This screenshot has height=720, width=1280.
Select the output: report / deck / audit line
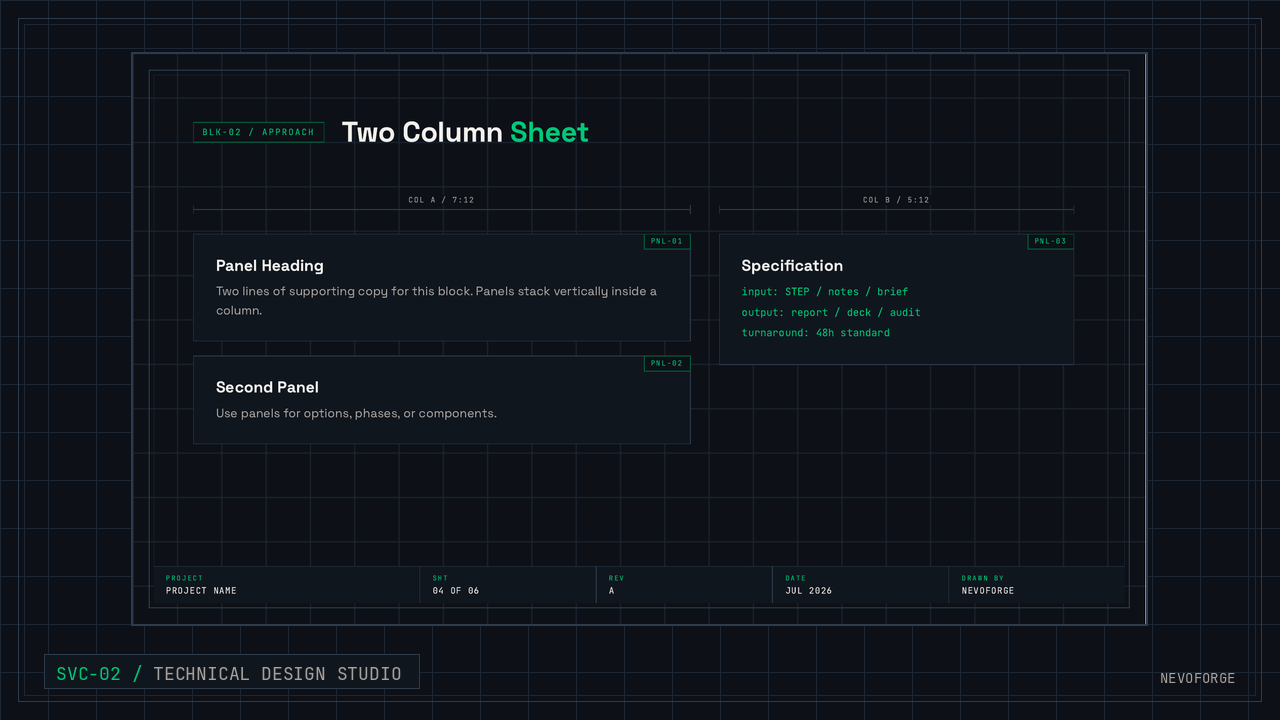click(x=831, y=312)
